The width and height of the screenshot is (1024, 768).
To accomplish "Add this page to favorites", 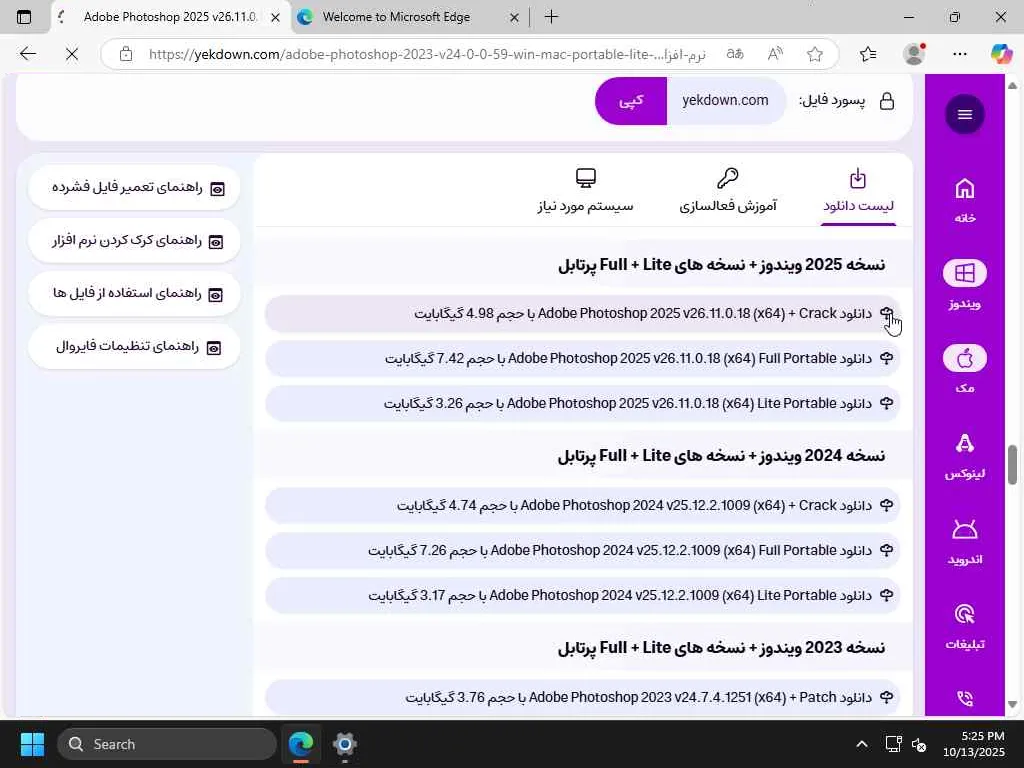I will point(814,54).
